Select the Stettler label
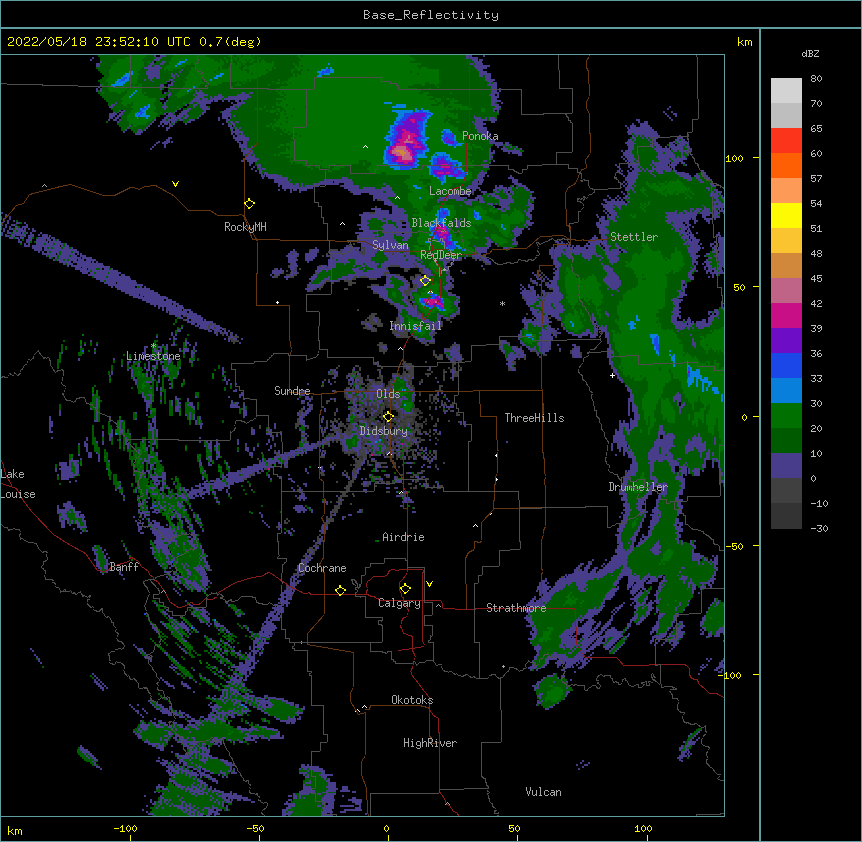 click(x=634, y=237)
